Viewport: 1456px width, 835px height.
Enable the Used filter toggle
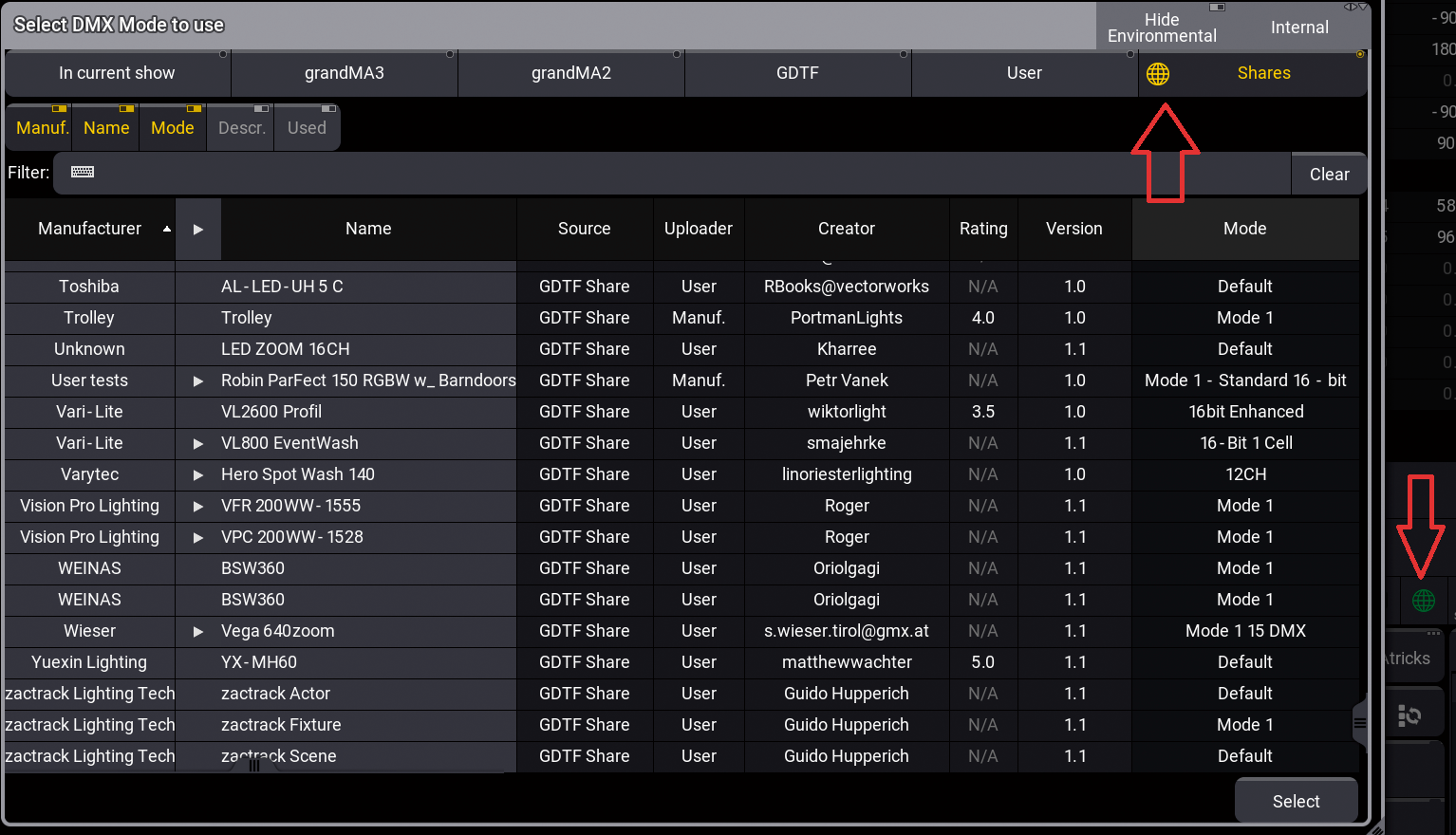pyautogui.click(x=307, y=127)
